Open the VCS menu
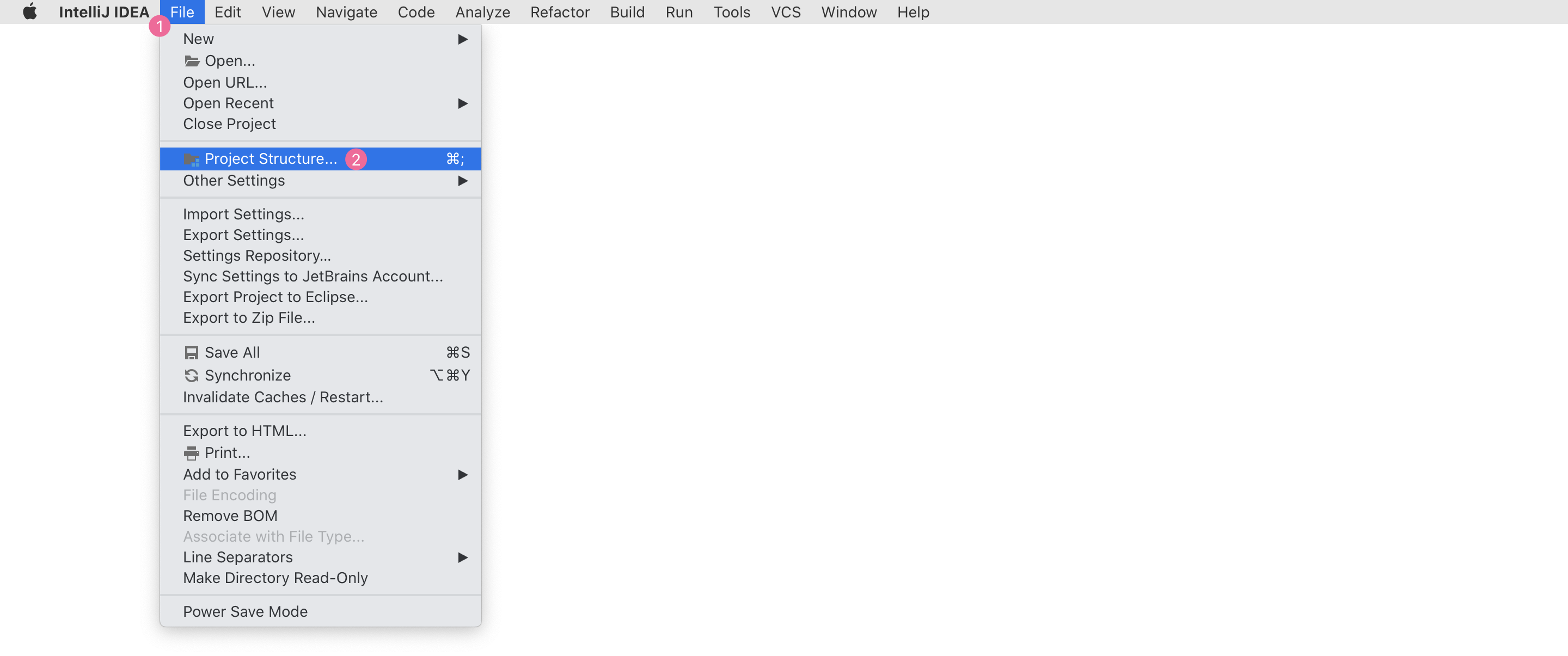Image resolution: width=1568 pixels, height=656 pixels. 785,12
